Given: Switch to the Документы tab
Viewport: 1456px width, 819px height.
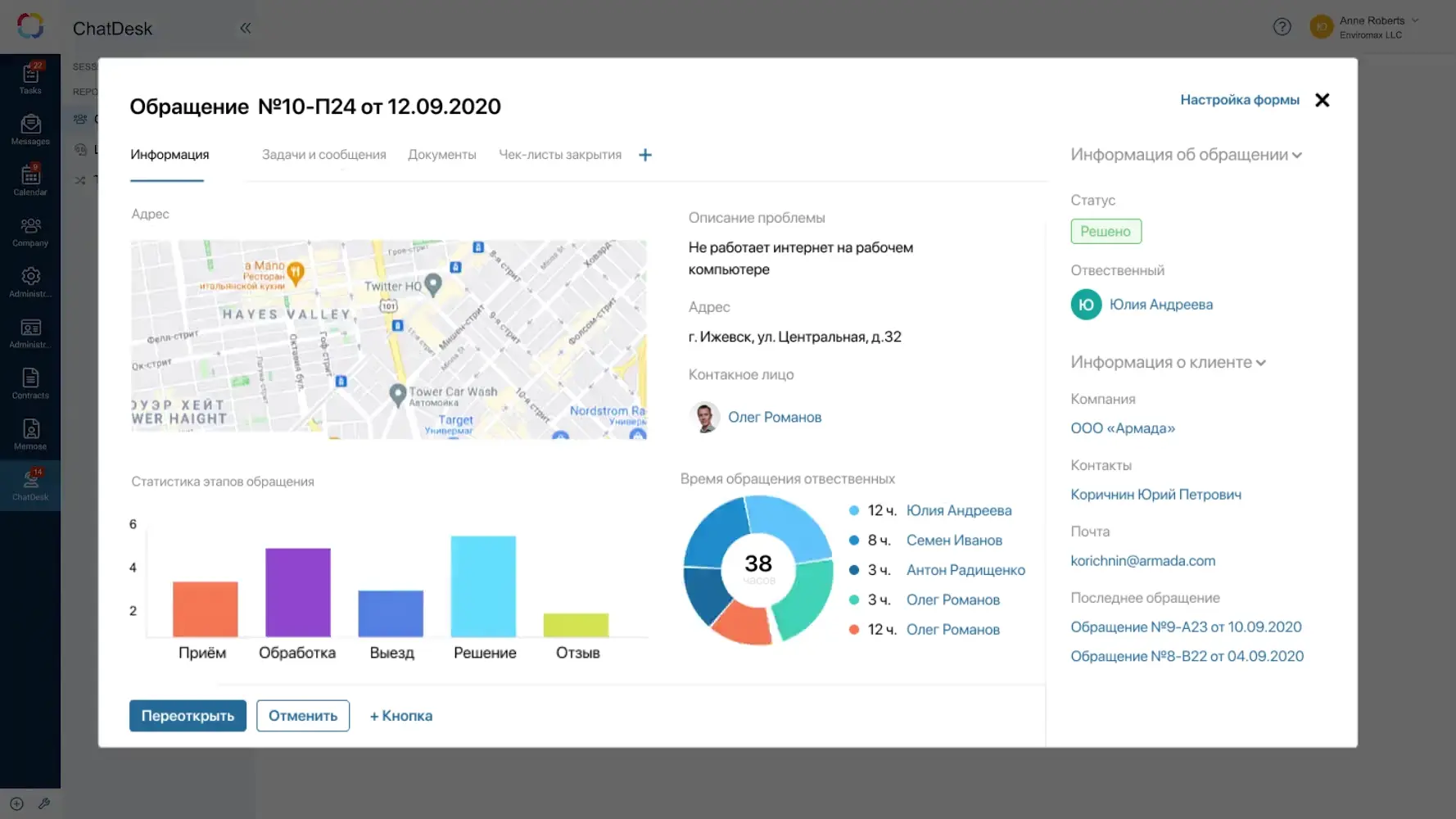Looking at the screenshot, I should (x=441, y=155).
